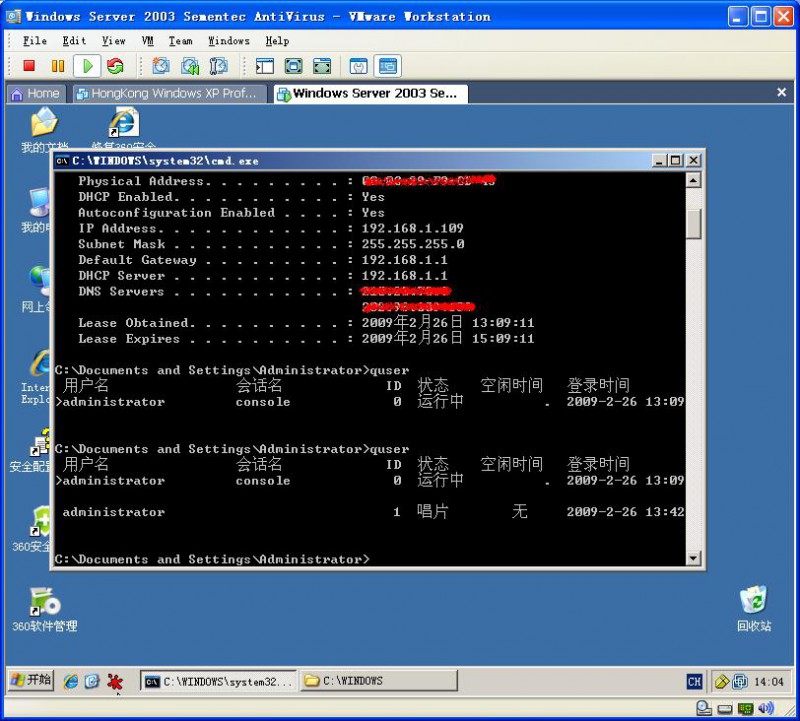Viewport: 800px width, 721px height.
Task: Click the VMware CD-ROM device status icon
Action: point(704,708)
